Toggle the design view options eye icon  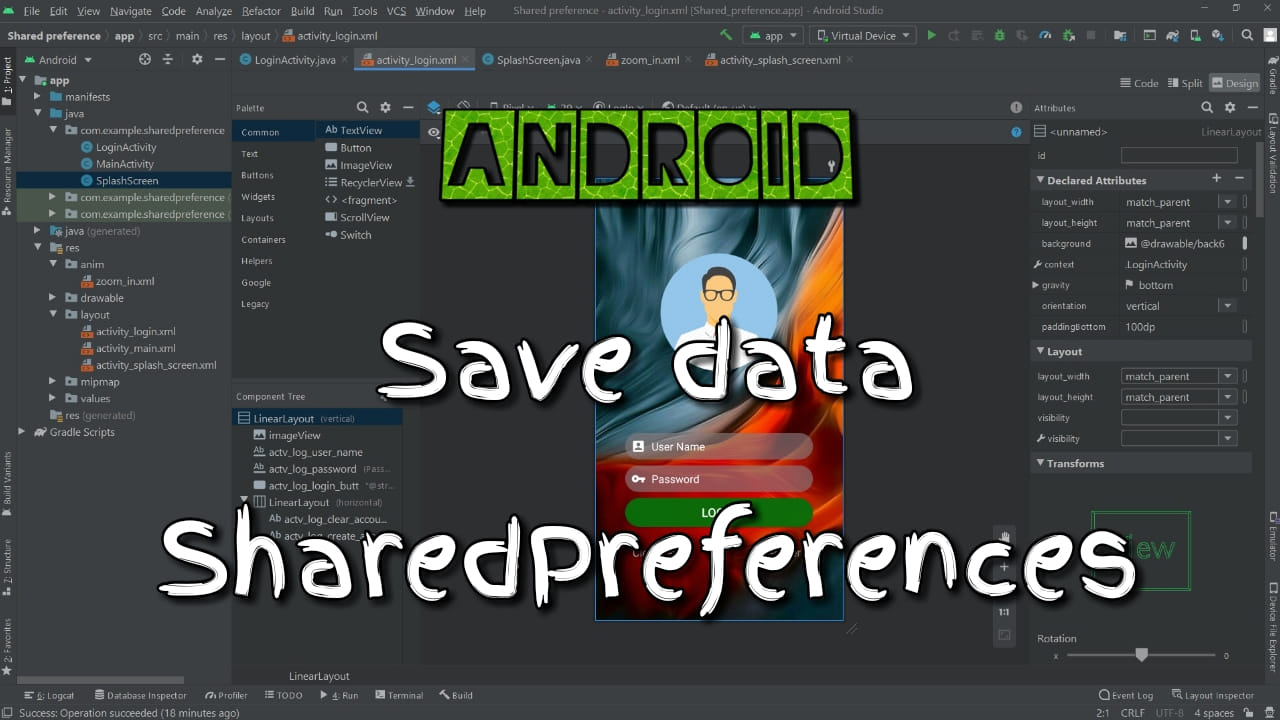click(x=434, y=132)
